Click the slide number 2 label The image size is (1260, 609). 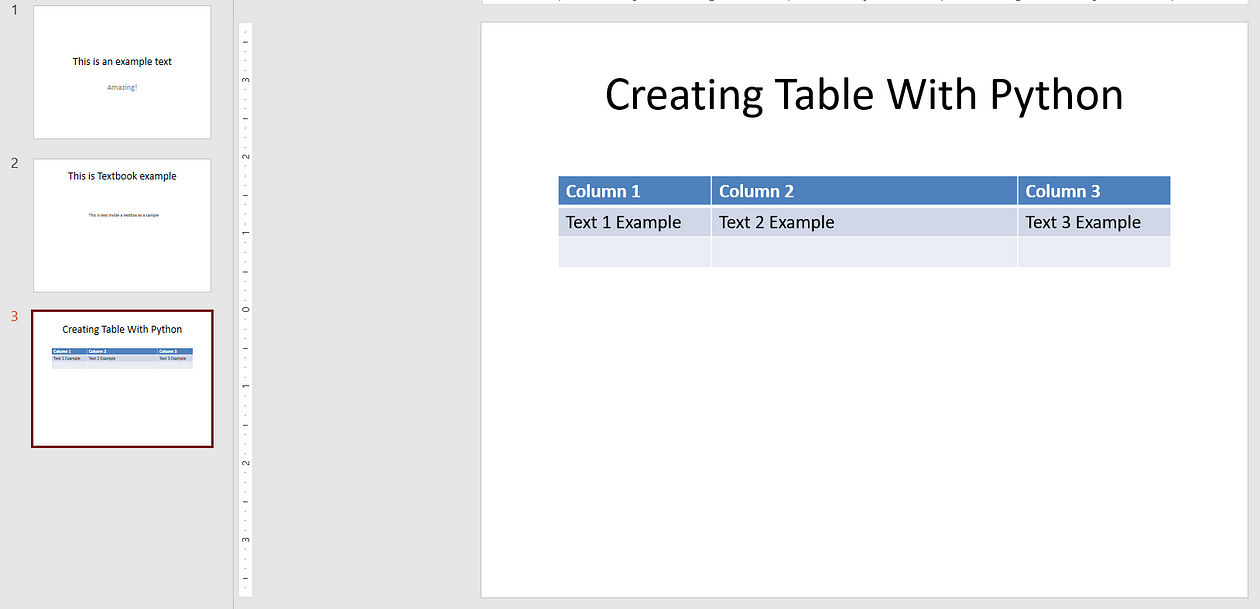[x=15, y=163]
